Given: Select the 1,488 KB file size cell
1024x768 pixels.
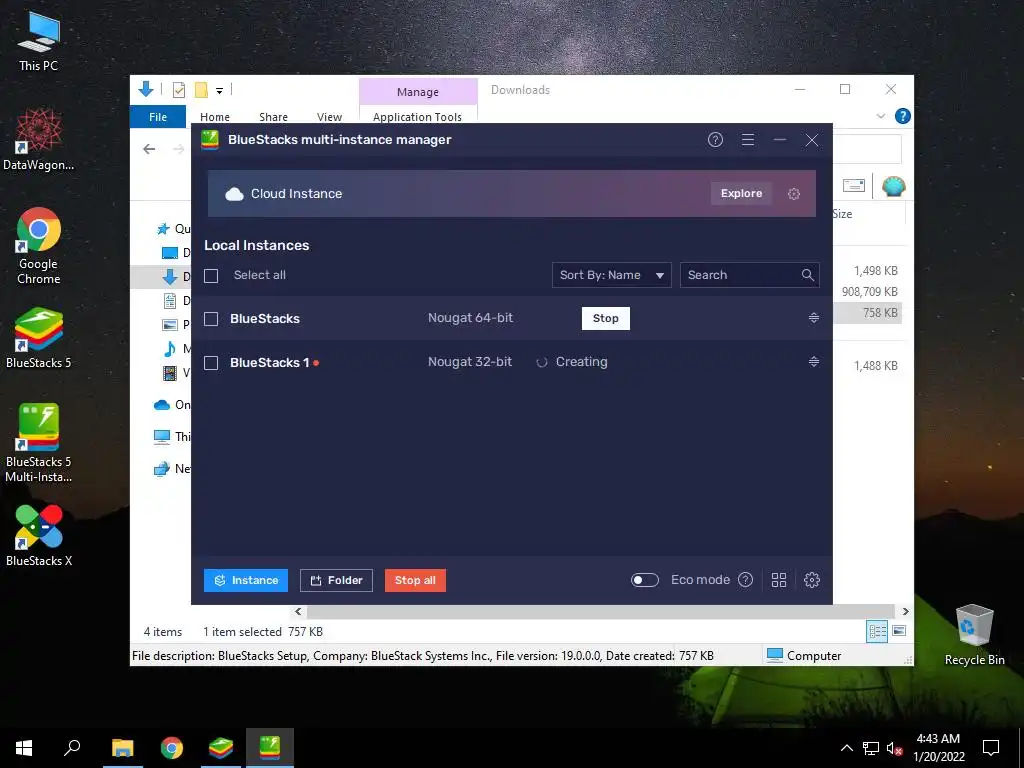Looking at the screenshot, I should [x=875, y=366].
